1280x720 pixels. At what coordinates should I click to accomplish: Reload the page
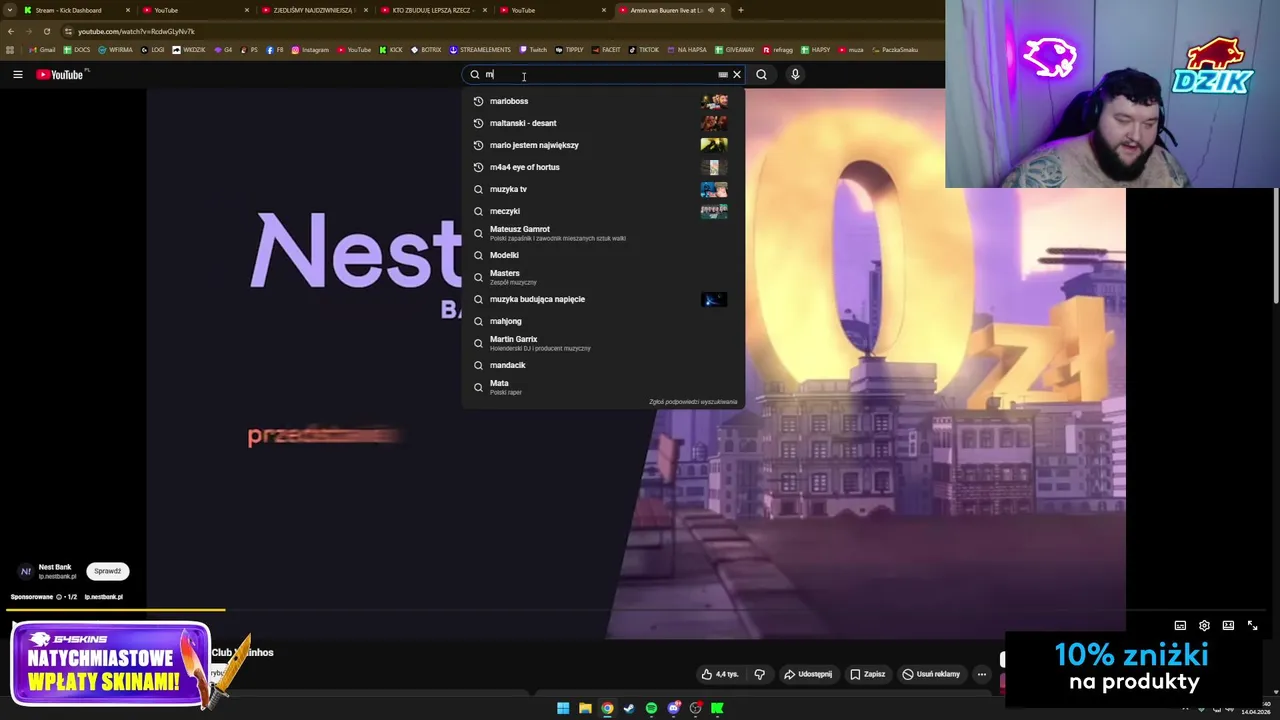click(x=46, y=31)
